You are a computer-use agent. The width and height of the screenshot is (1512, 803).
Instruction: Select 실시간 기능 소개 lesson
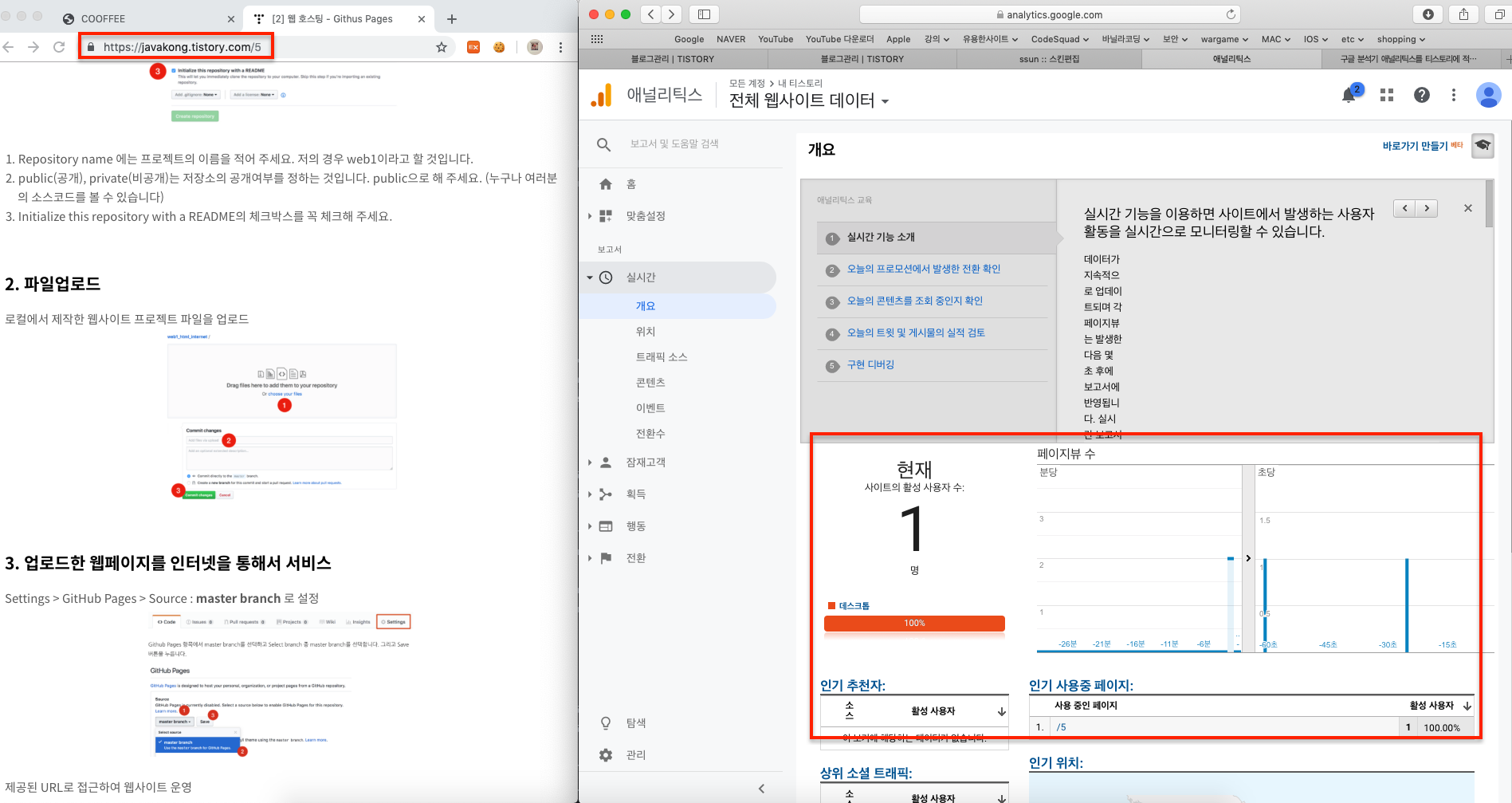pyautogui.click(x=881, y=238)
